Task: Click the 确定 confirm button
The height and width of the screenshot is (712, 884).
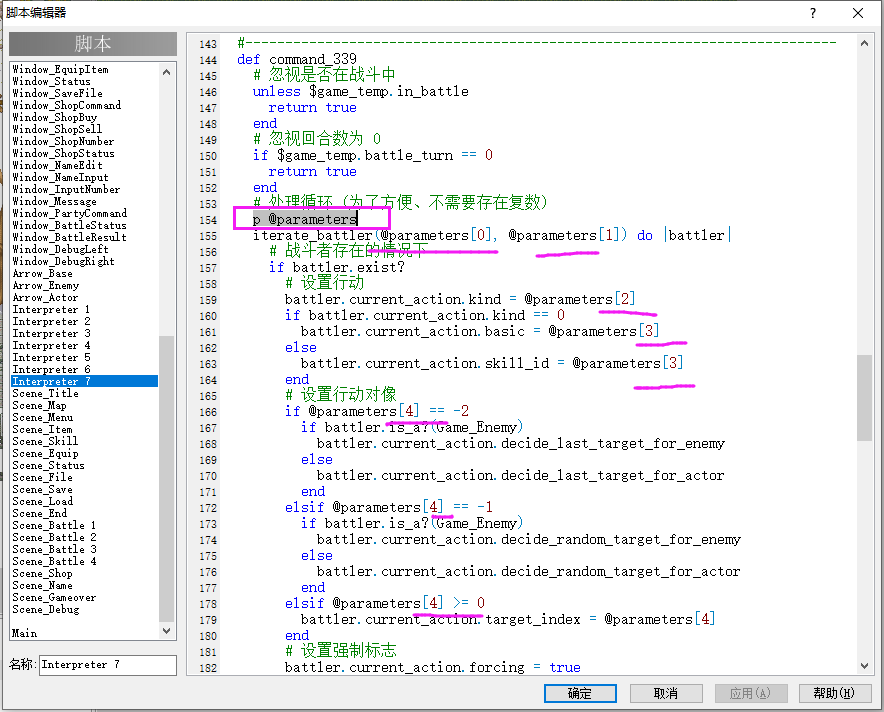Action: tap(580, 693)
